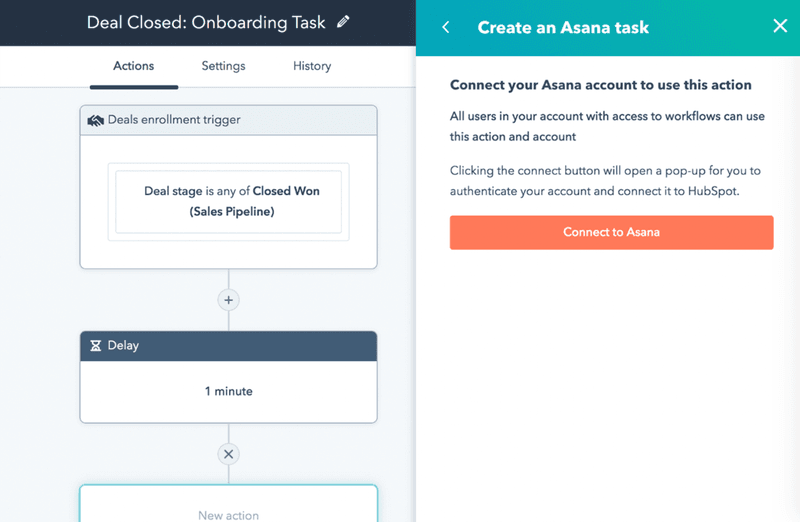Click the Deal Closed: Onboarding Task title
800x522 pixels.
[206, 22]
